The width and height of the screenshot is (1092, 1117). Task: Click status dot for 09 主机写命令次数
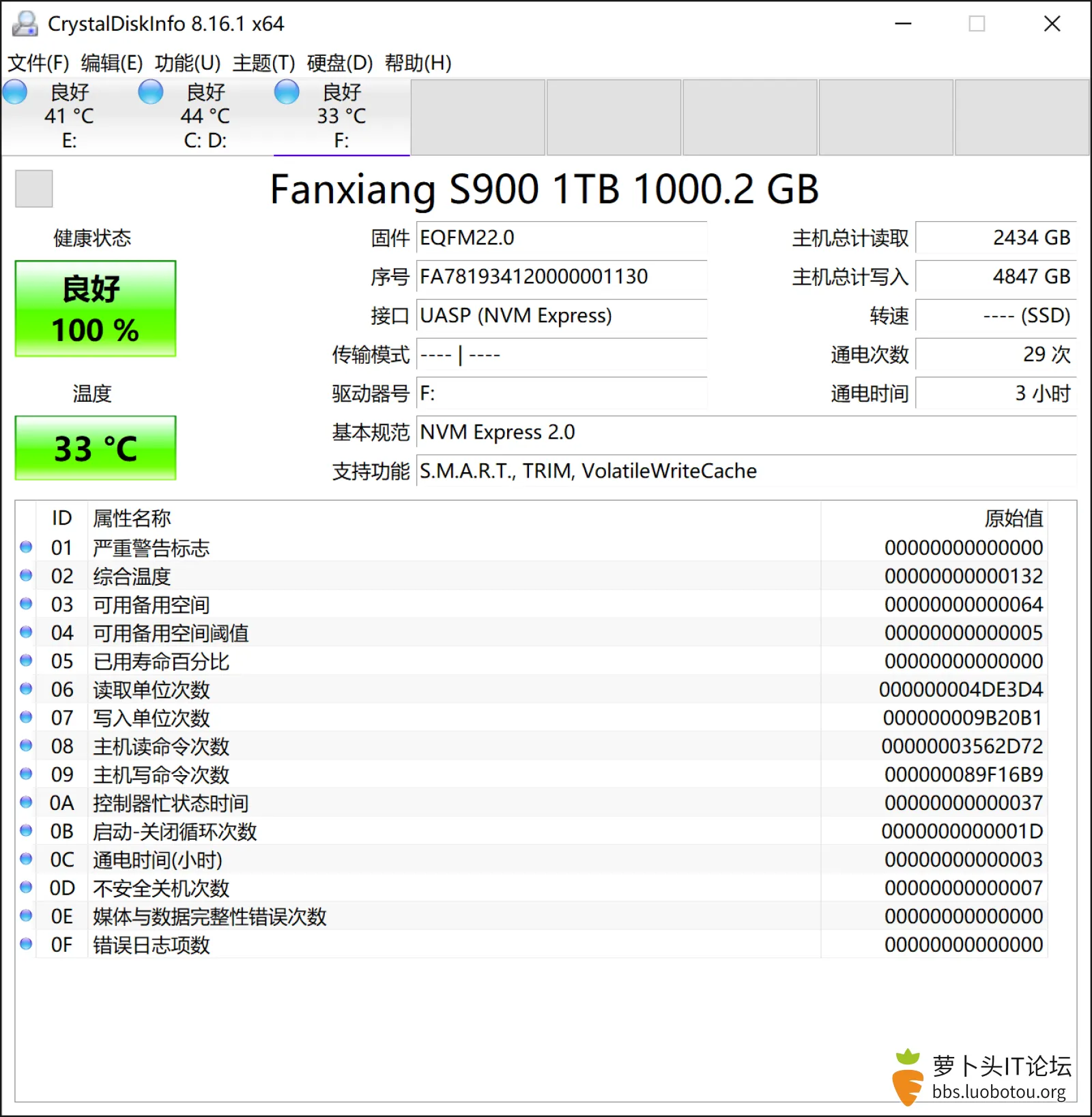(26, 774)
